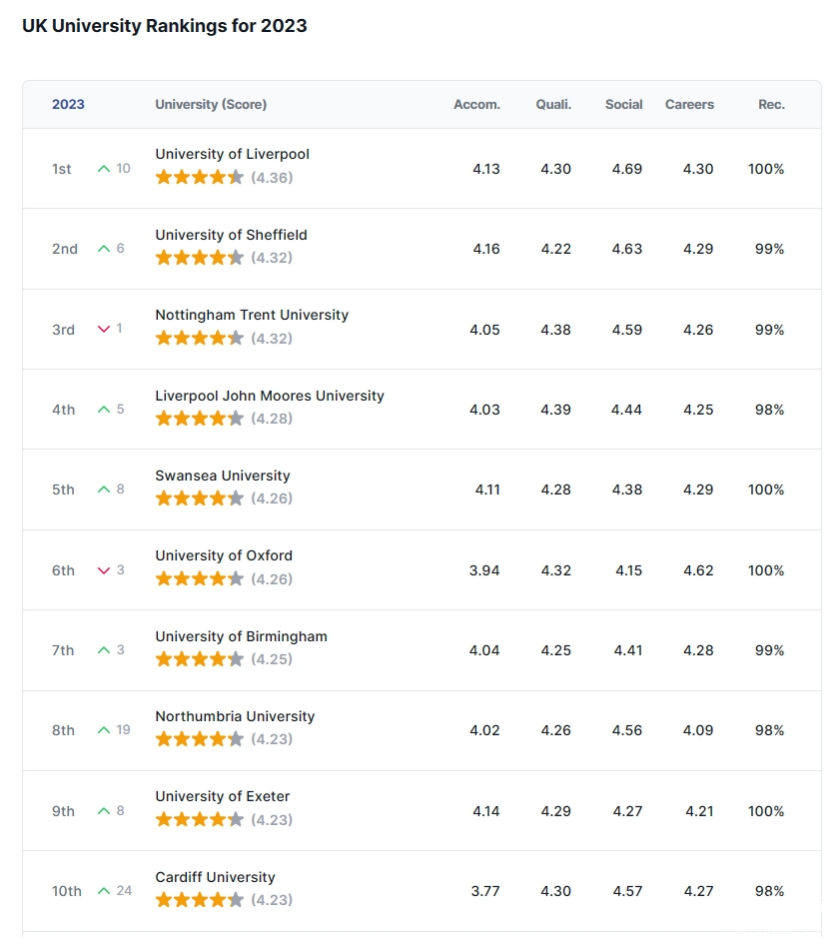The image size is (840, 945).
Task: Click the green up arrow in the 9th row
Action: [104, 811]
